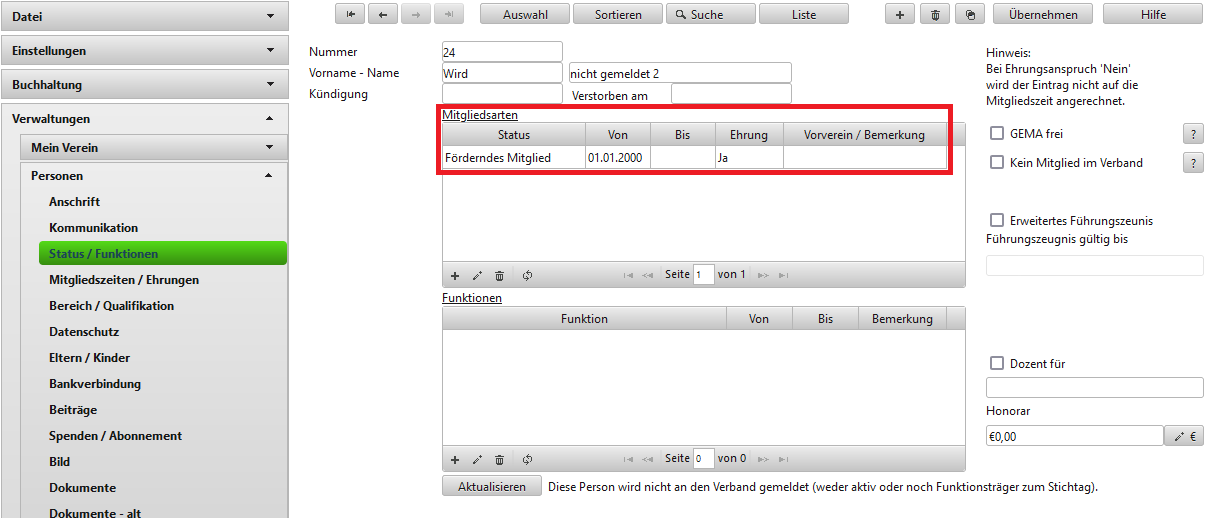Add a new Funktionen entry with plus icon
This screenshot has height=518, width=1205.
(455, 459)
